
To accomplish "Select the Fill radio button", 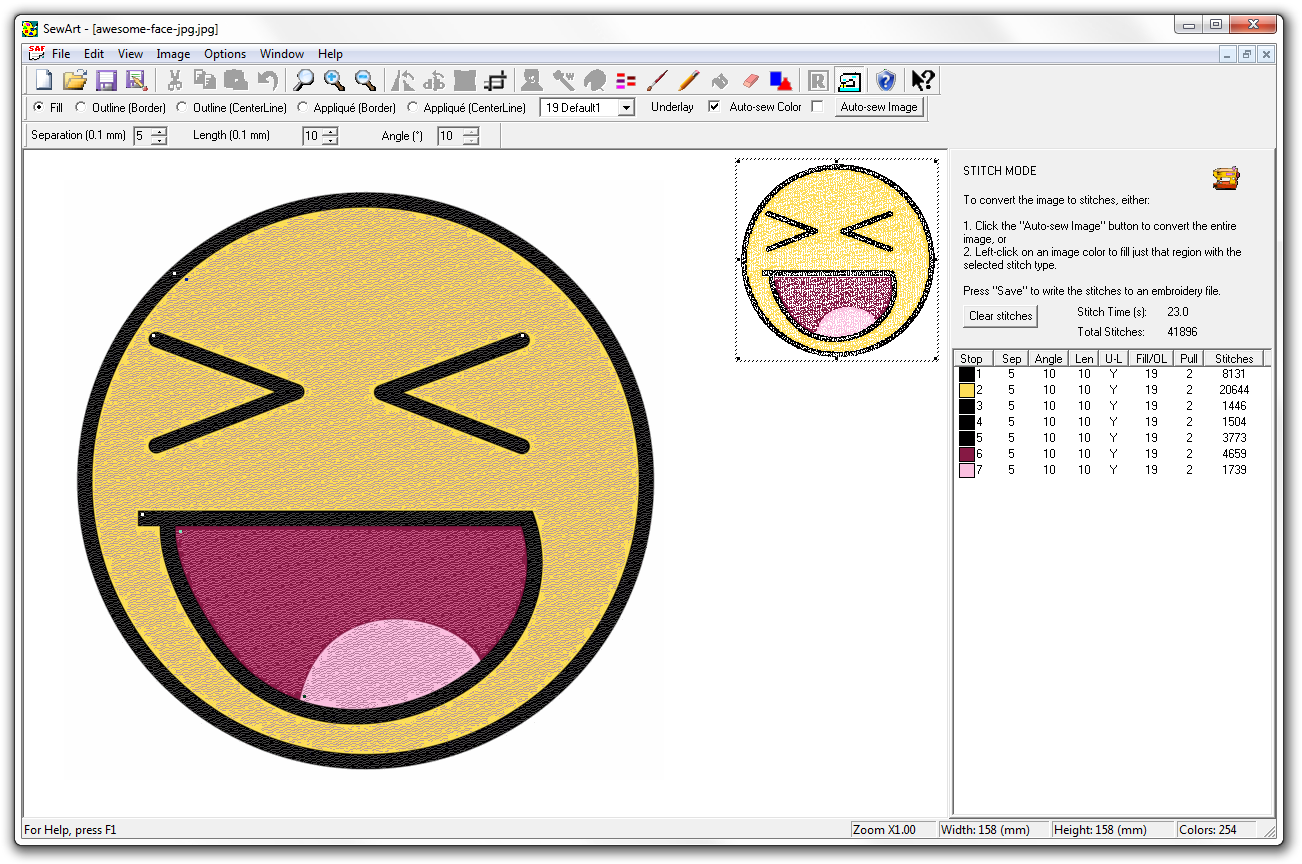I will click(39, 107).
